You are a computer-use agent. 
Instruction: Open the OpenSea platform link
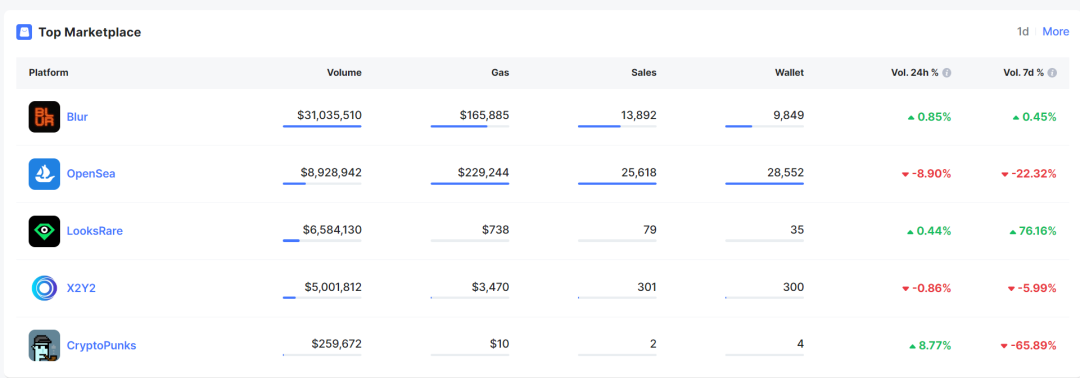91,174
